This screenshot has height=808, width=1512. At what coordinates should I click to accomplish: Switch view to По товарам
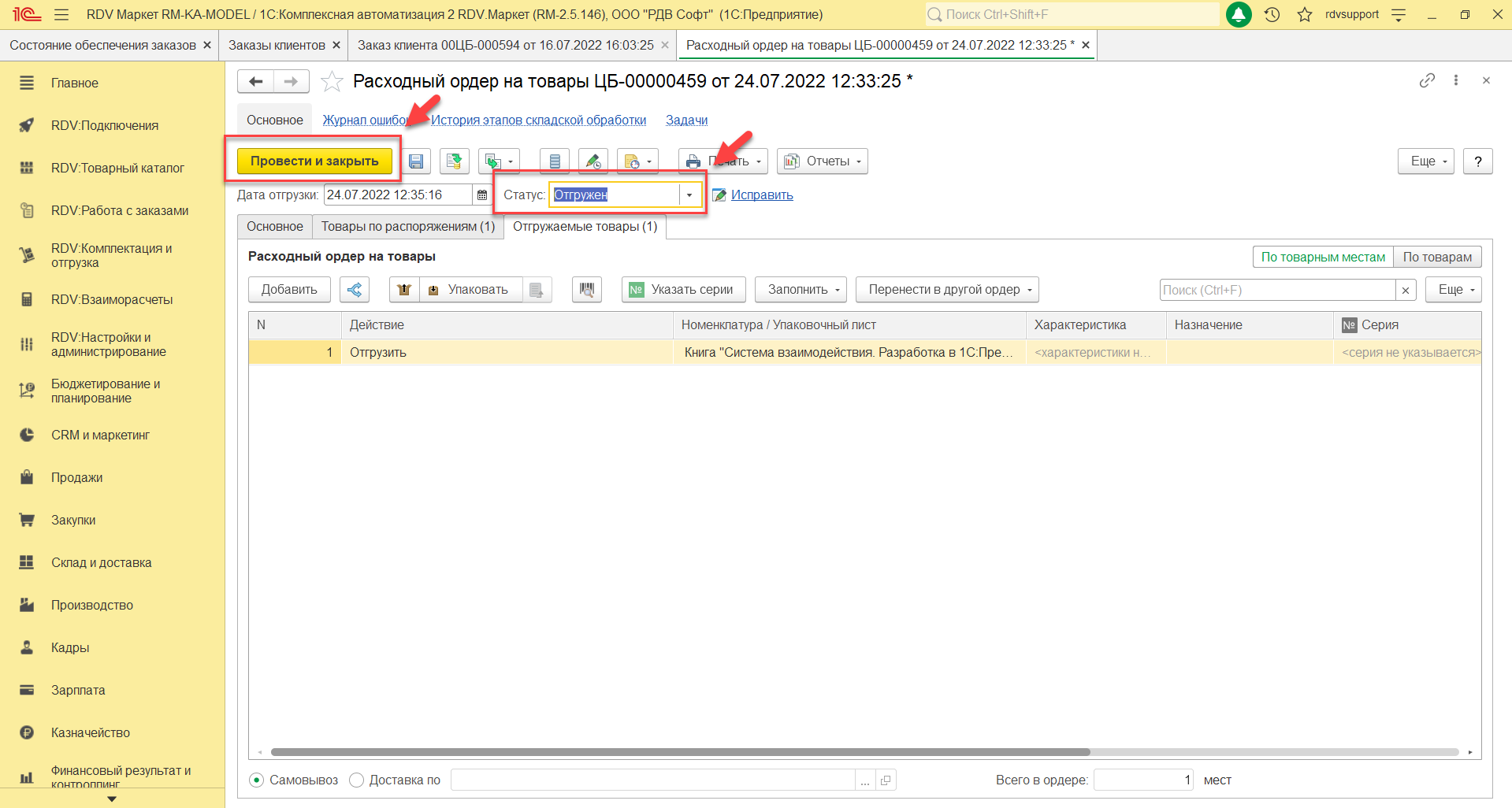coord(1437,257)
